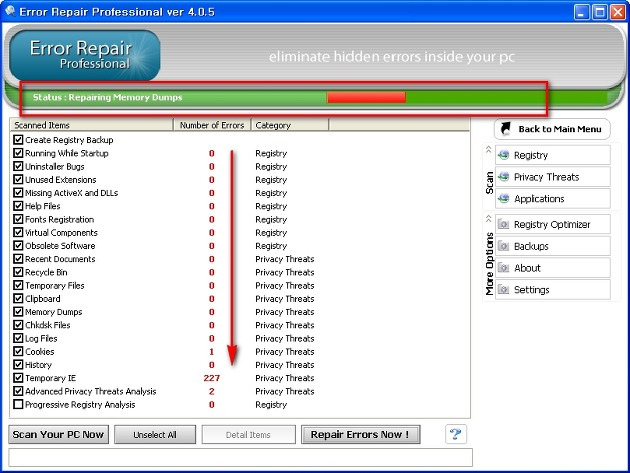The image size is (630, 473).
Task: Uncheck the Log Files item
Action: coord(18,338)
